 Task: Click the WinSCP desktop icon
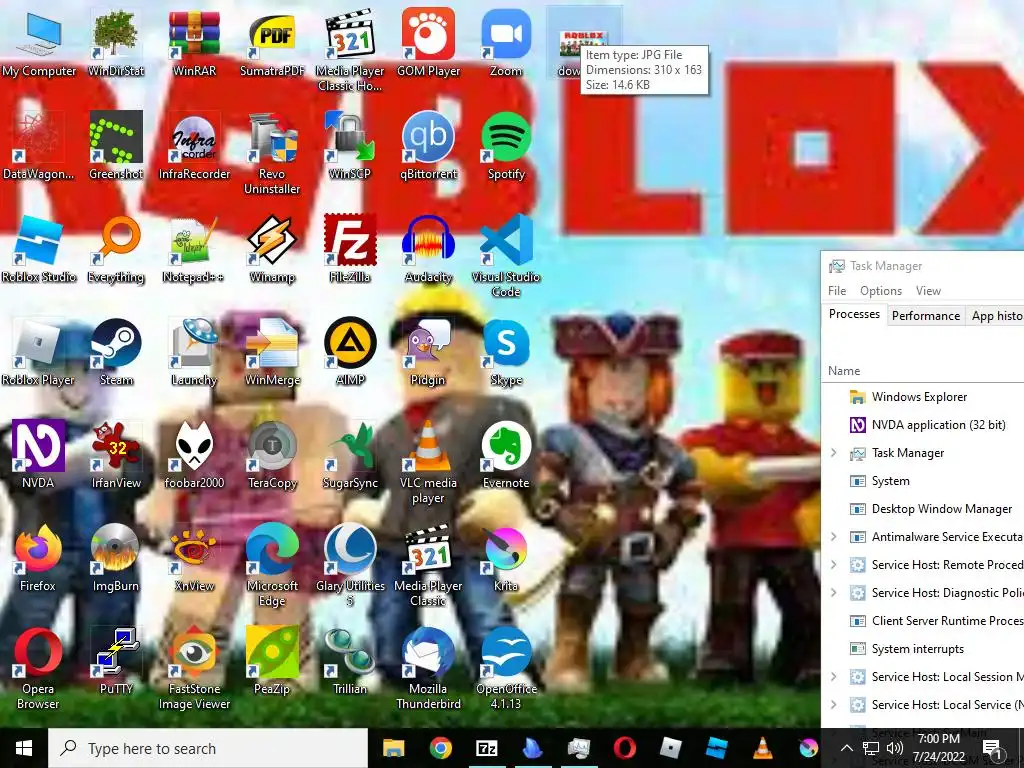tap(350, 146)
